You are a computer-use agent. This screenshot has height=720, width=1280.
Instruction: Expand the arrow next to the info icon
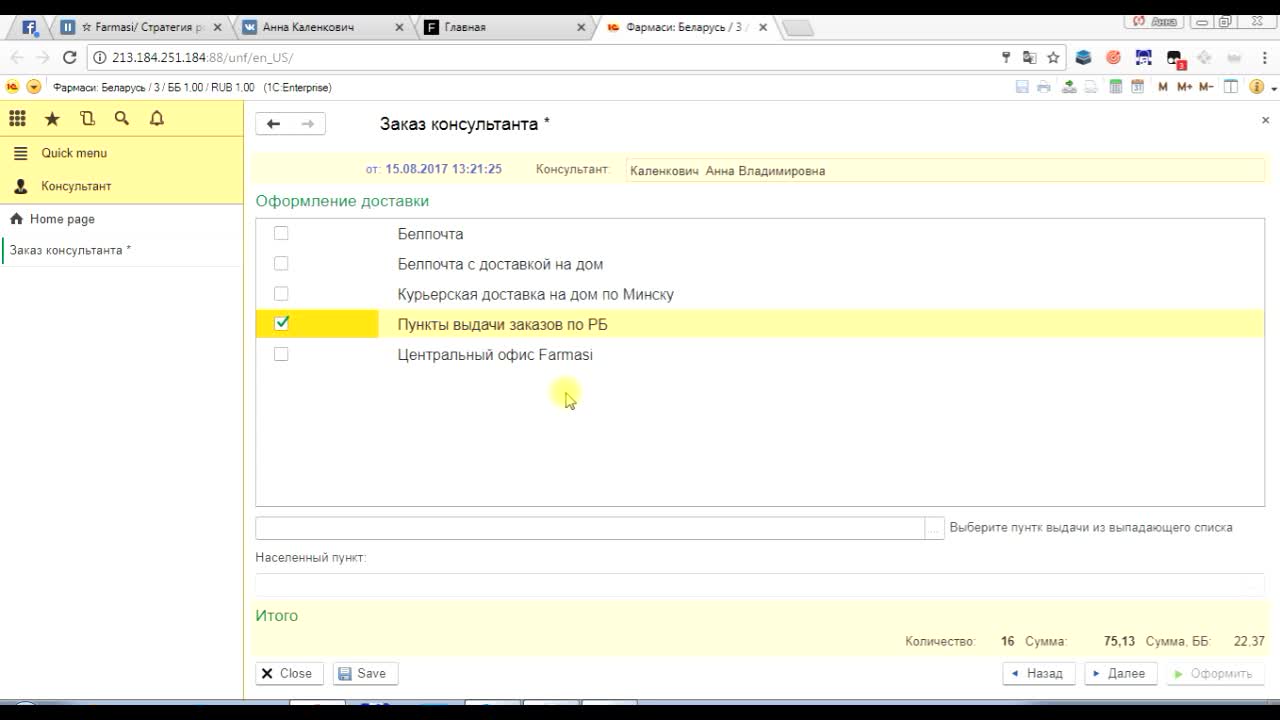[1274, 88]
